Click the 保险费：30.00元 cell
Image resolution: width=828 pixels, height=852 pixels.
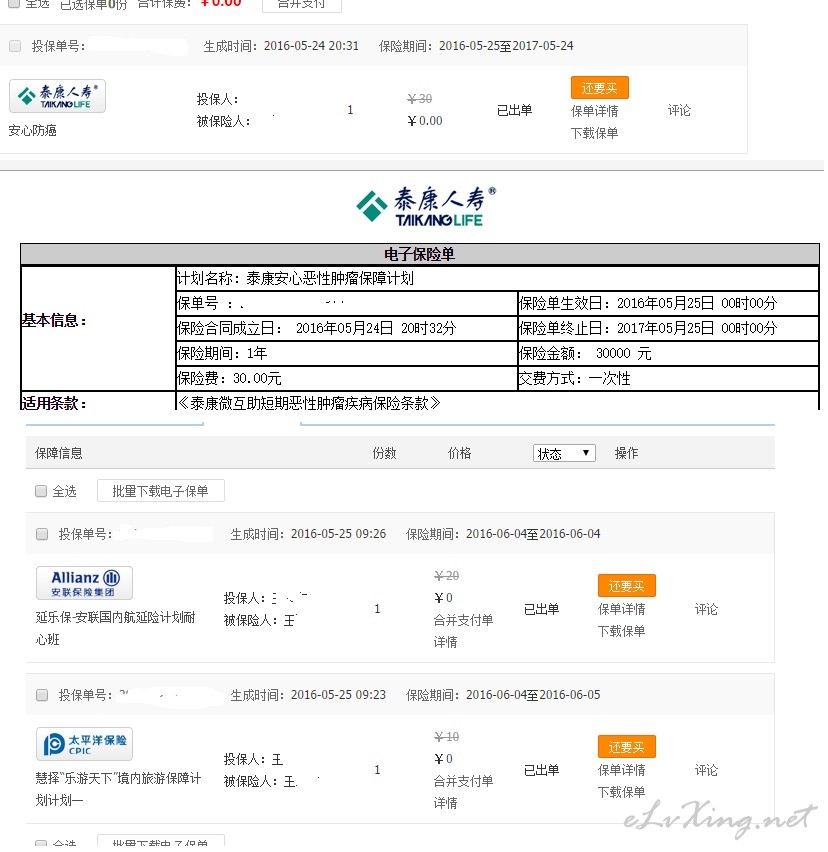[347, 378]
